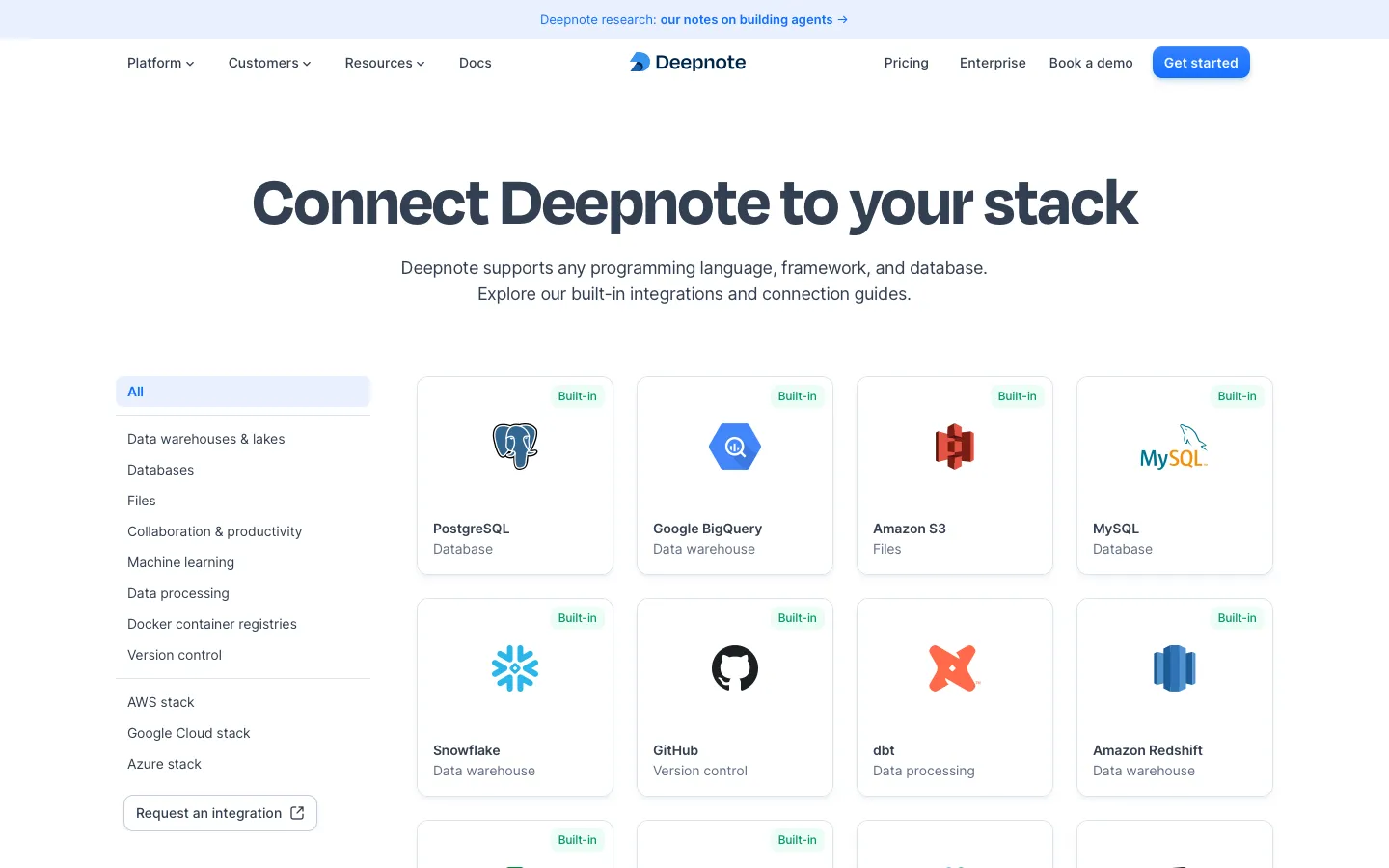Go to Pricing
This screenshot has height=868, width=1389.
tap(907, 63)
